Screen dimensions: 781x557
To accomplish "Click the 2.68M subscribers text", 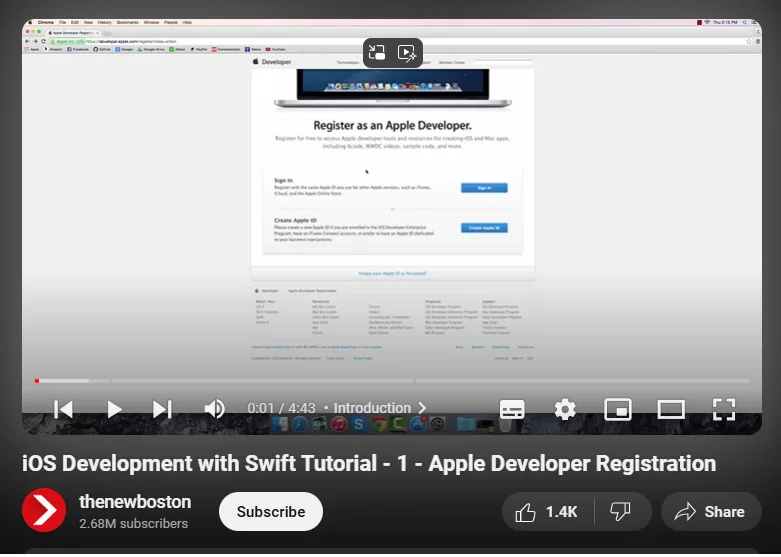I will pos(133,524).
